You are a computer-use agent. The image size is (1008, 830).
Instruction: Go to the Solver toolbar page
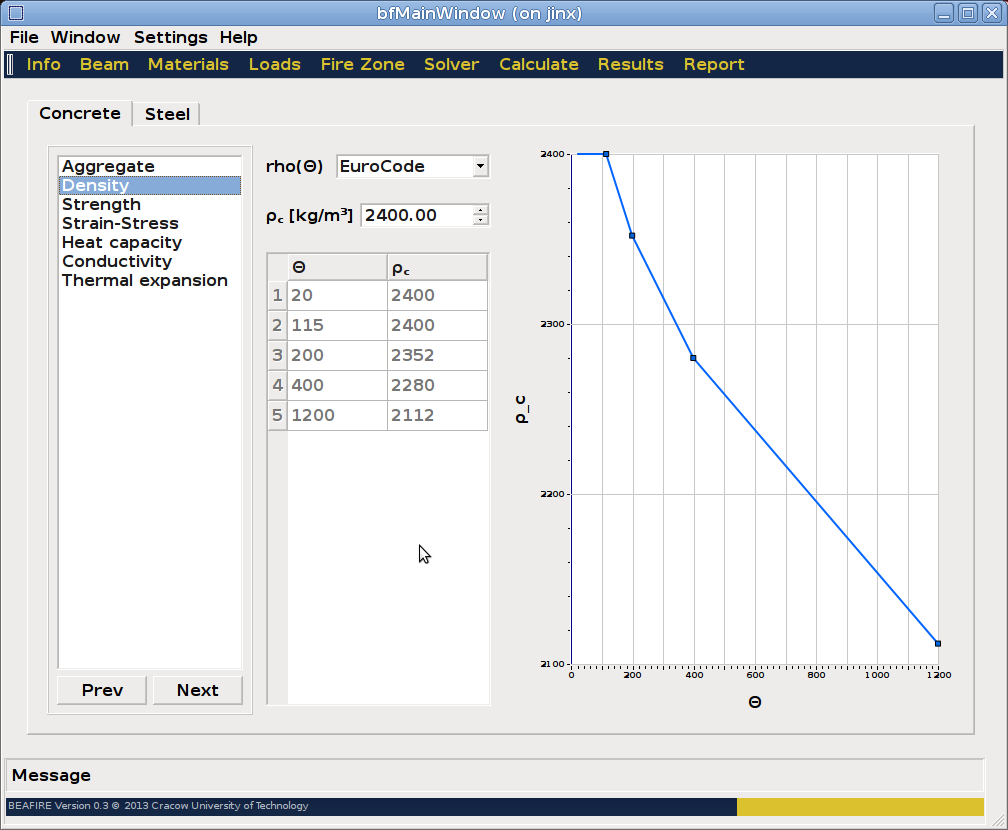(451, 64)
